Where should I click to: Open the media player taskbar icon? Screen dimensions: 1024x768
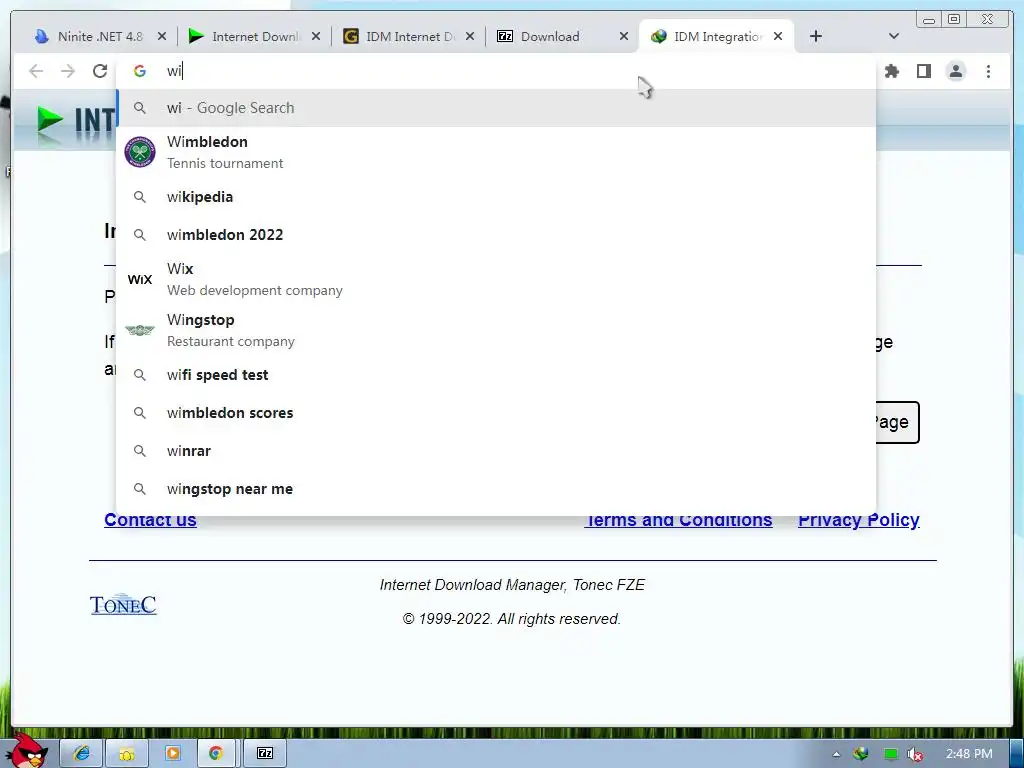pos(172,753)
